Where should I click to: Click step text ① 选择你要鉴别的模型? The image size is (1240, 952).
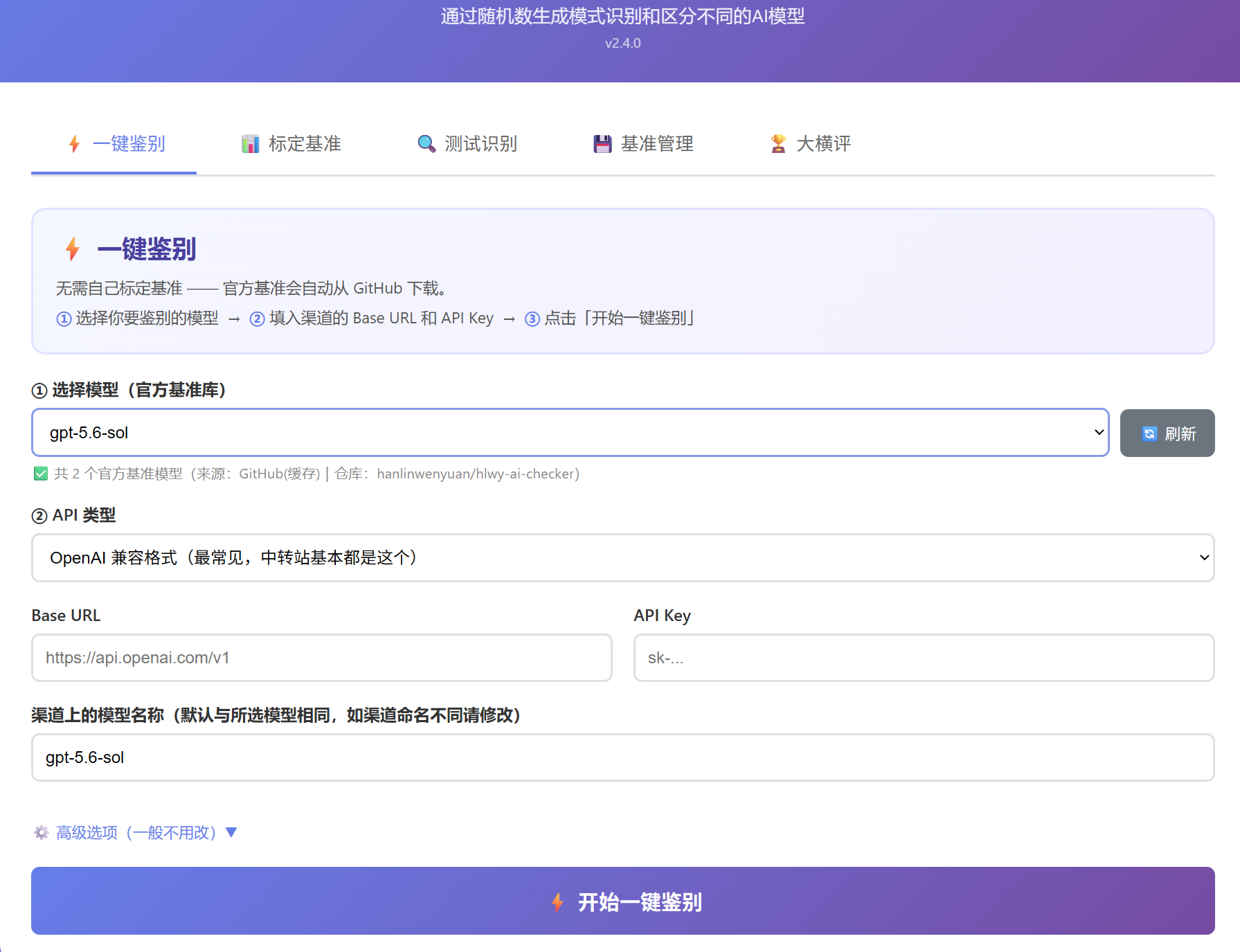click(137, 318)
